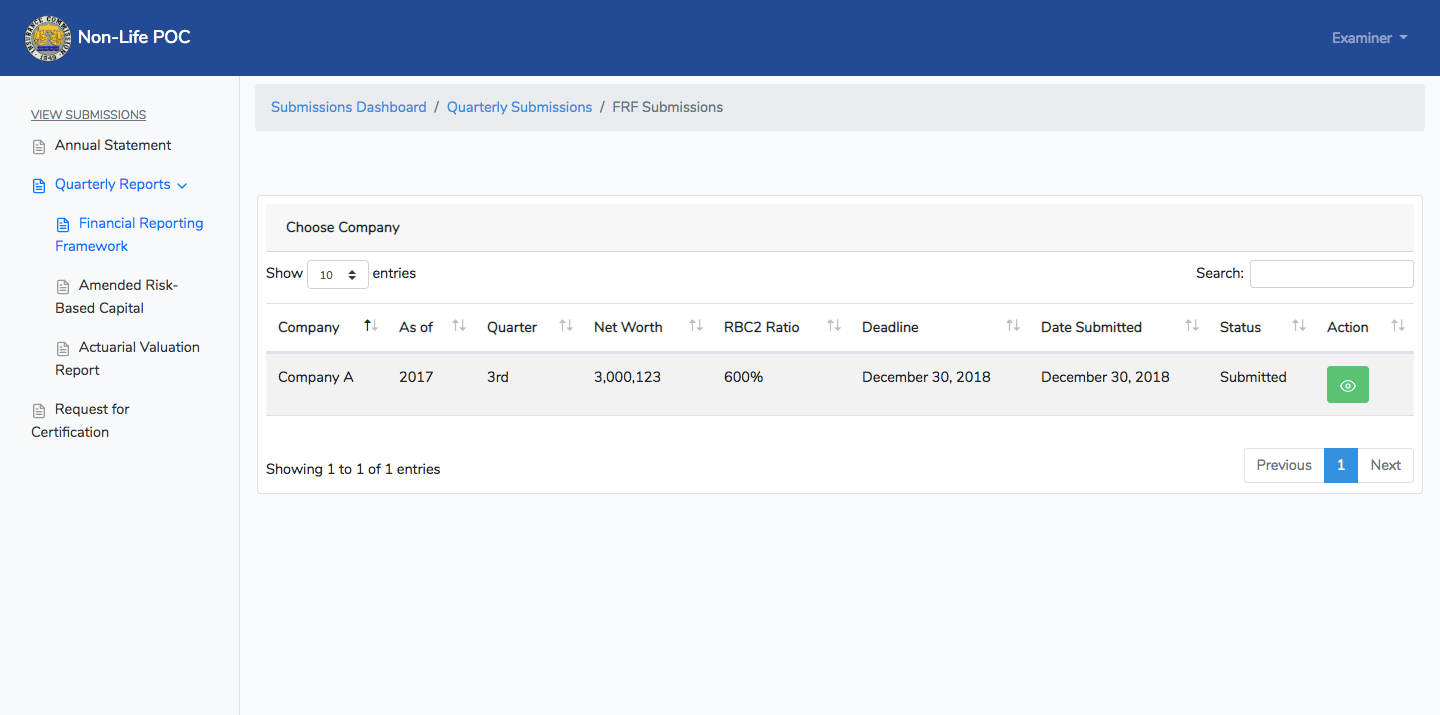
Task: Go to Submissions Dashboard breadcrumb link
Action: 349,107
